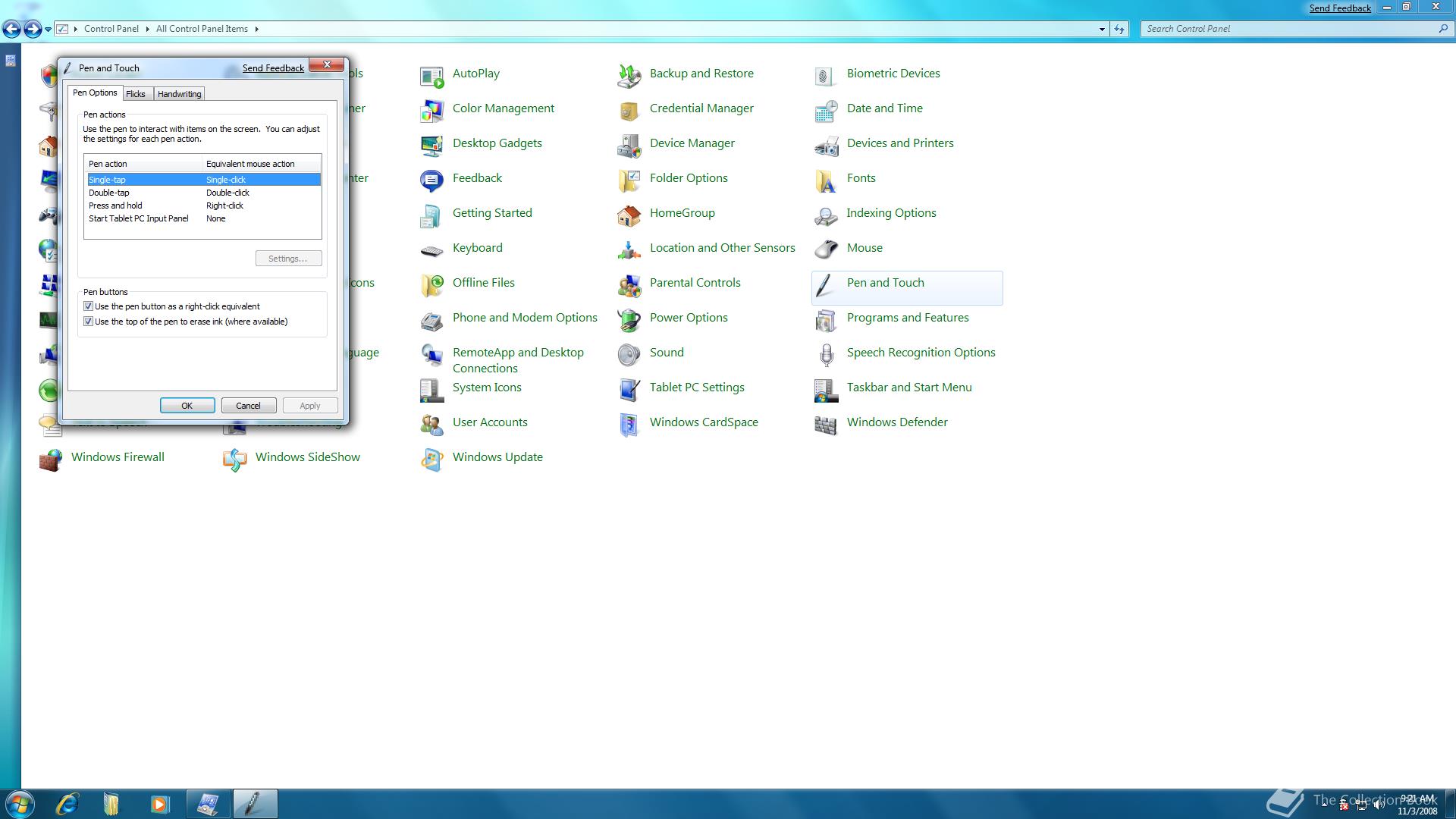Open the Power Options icon

(629, 321)
